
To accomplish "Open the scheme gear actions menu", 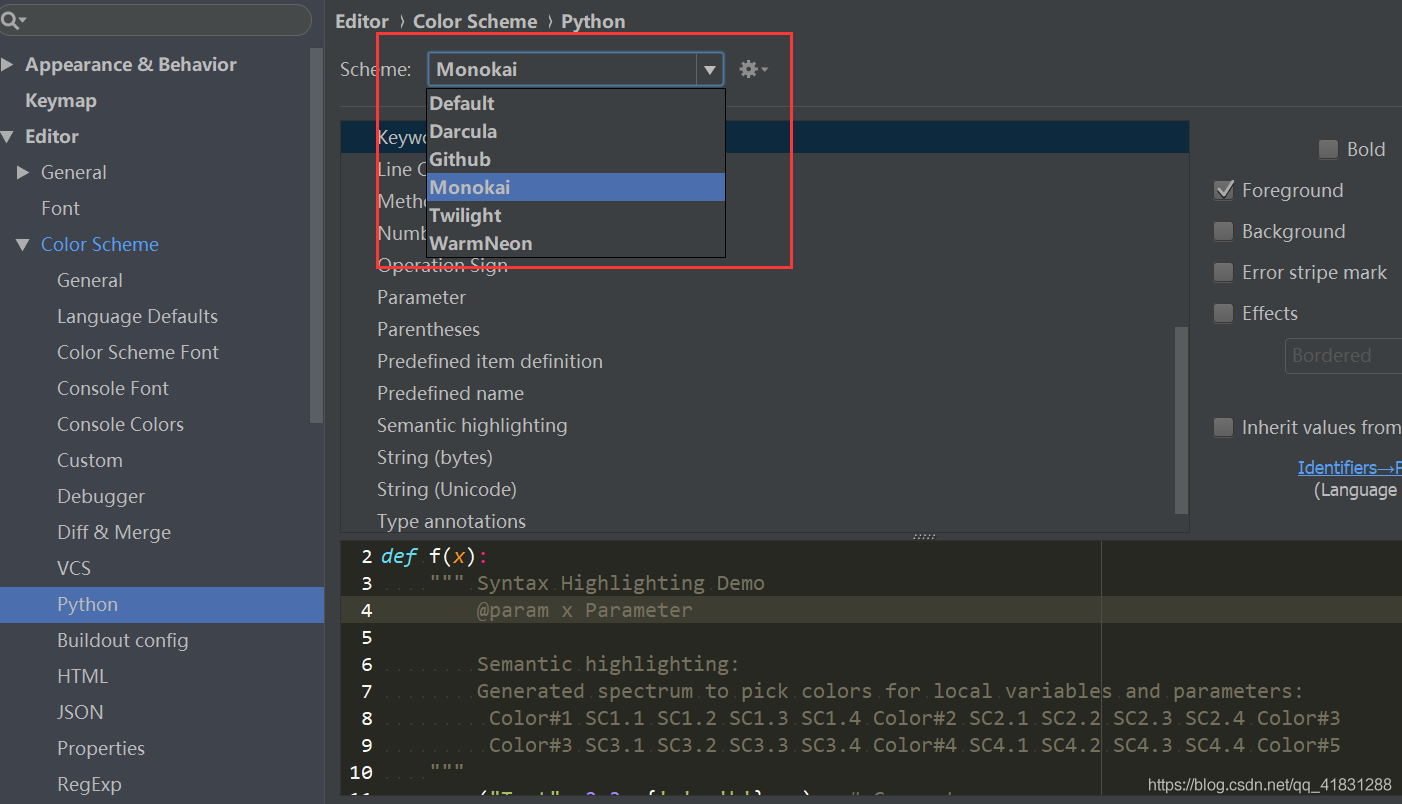I will (753, 69).
